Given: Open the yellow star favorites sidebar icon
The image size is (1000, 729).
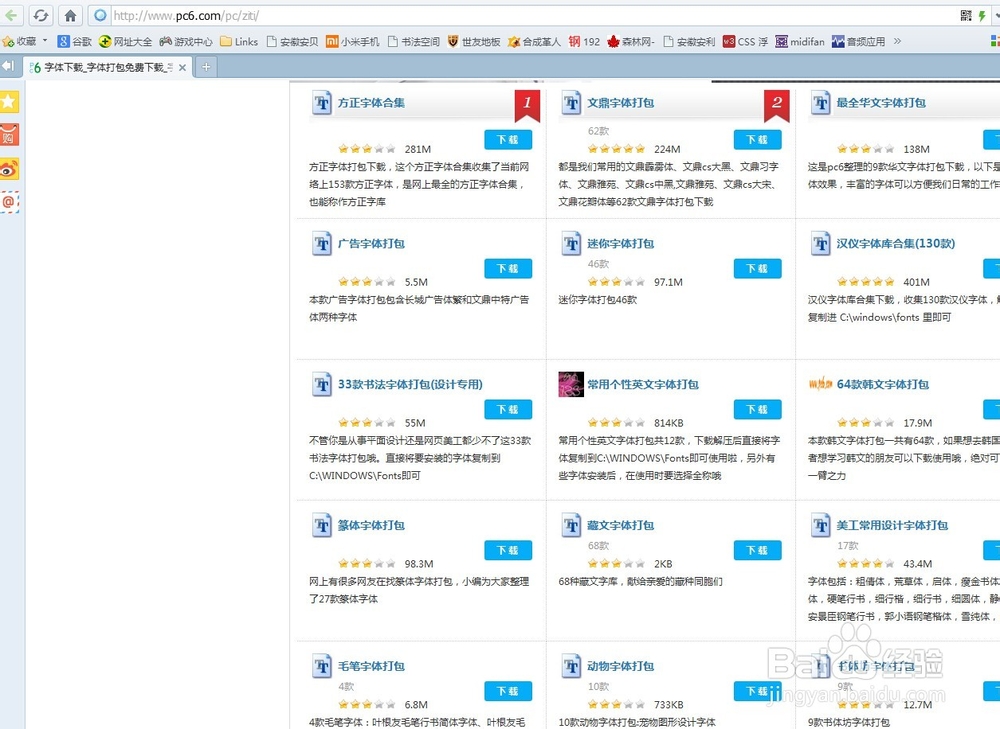Looking at the screenshot, I should click(x=9, y=101).
